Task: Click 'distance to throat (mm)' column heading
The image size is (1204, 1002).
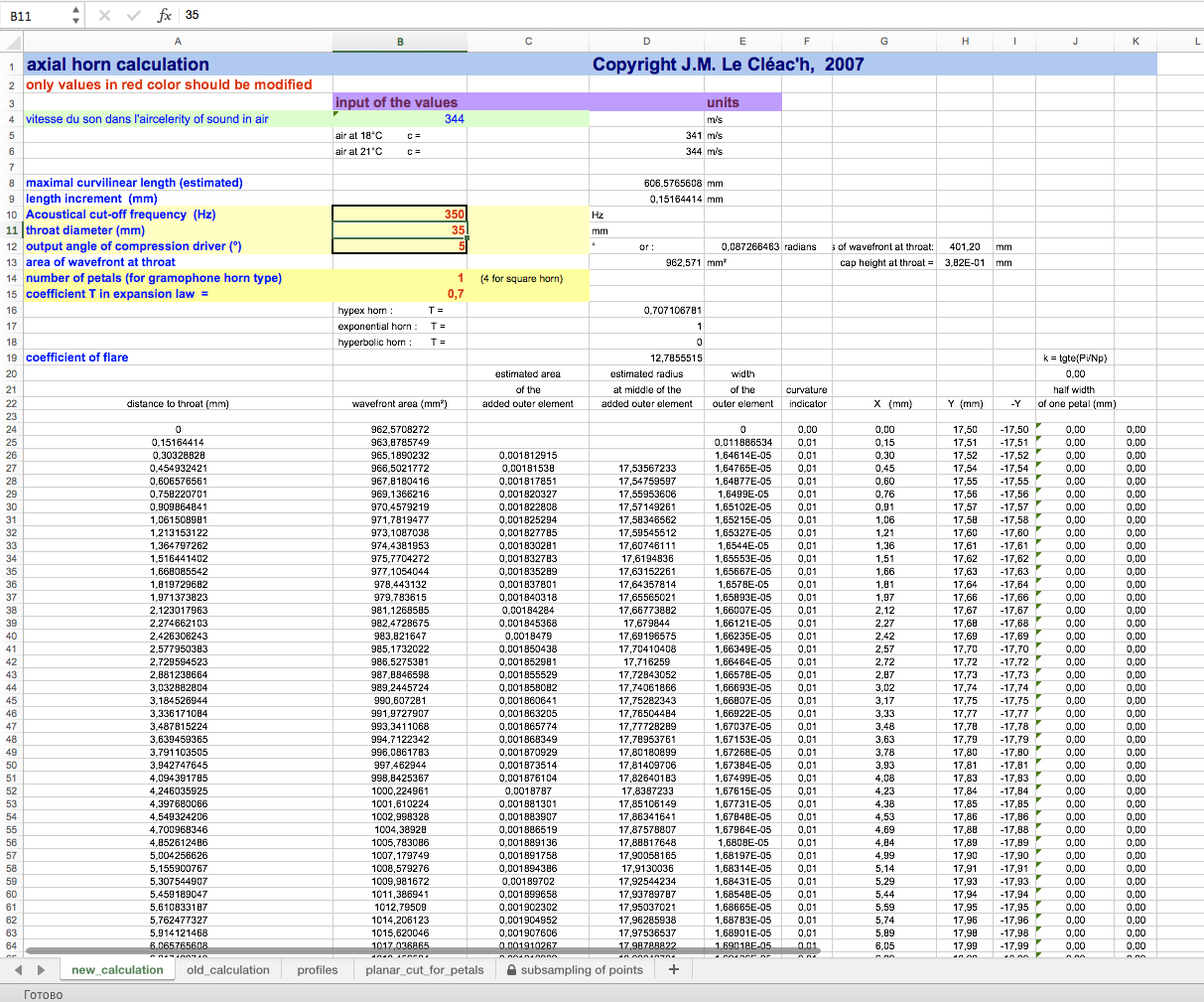Action: coord(178,404)
